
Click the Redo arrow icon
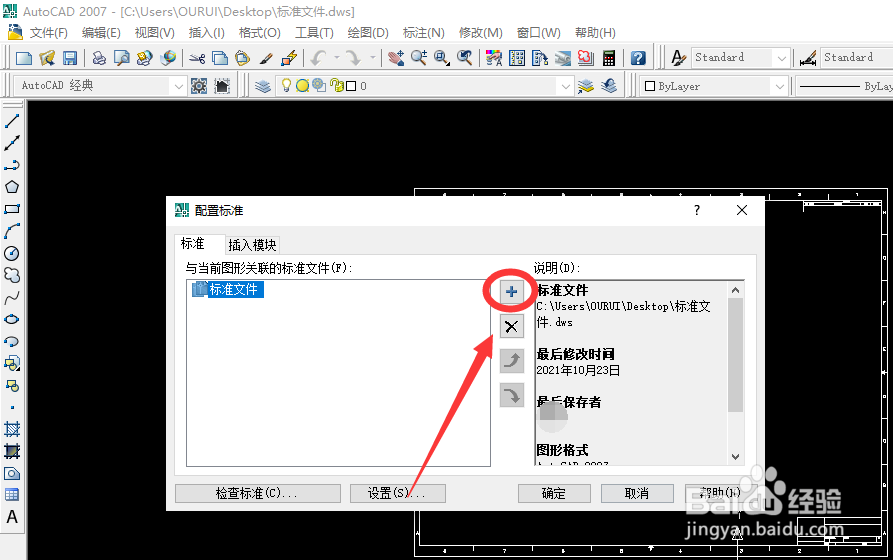click(x=354, y=58)
